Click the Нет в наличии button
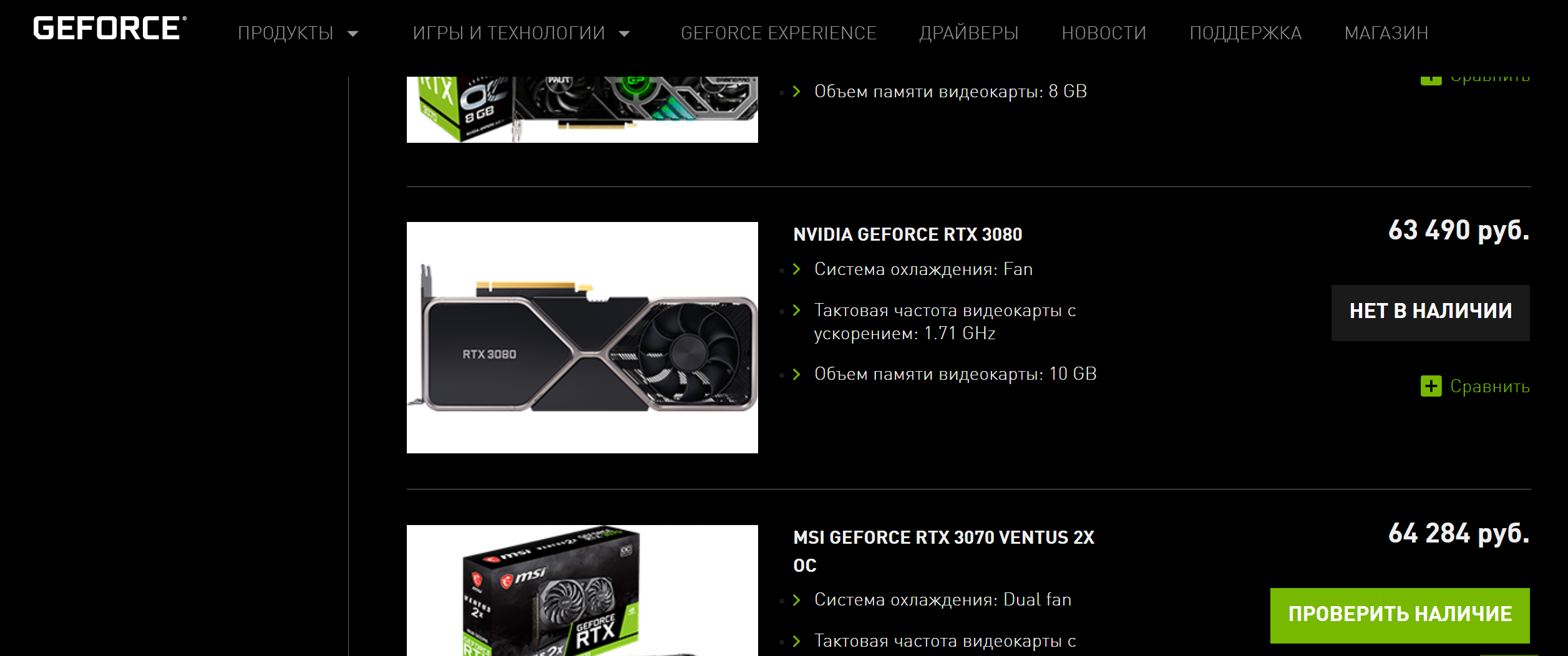This screenshot has height=656, width=1568. coord(1431,313)
